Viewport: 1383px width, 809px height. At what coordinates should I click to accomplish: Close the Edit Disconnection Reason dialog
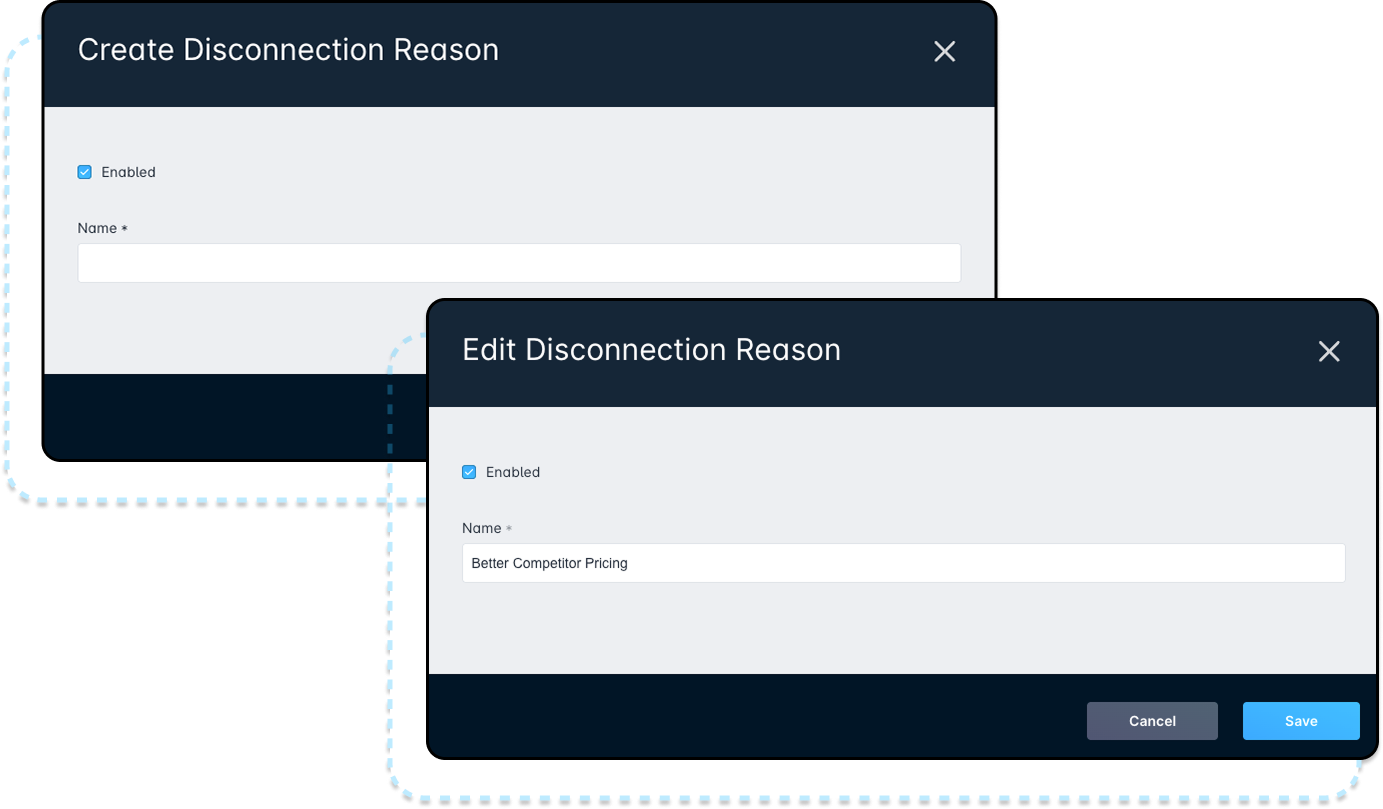(x=1328, y=351)
